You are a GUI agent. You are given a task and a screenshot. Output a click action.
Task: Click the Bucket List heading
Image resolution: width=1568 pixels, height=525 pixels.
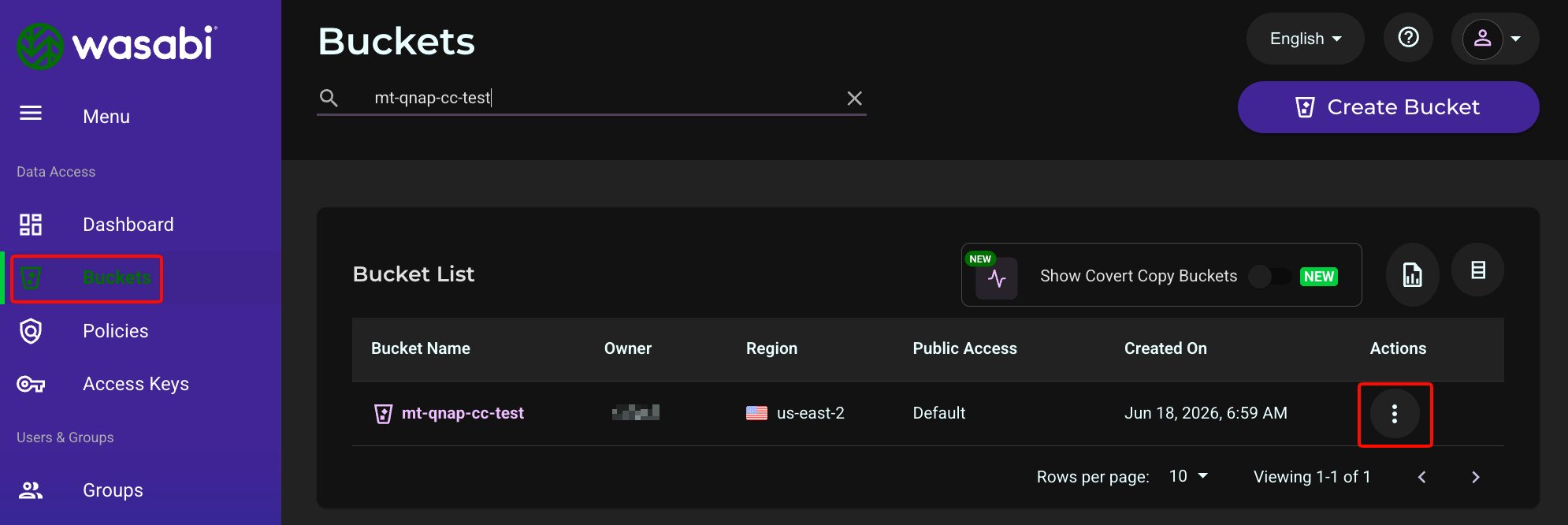(414, 274)
